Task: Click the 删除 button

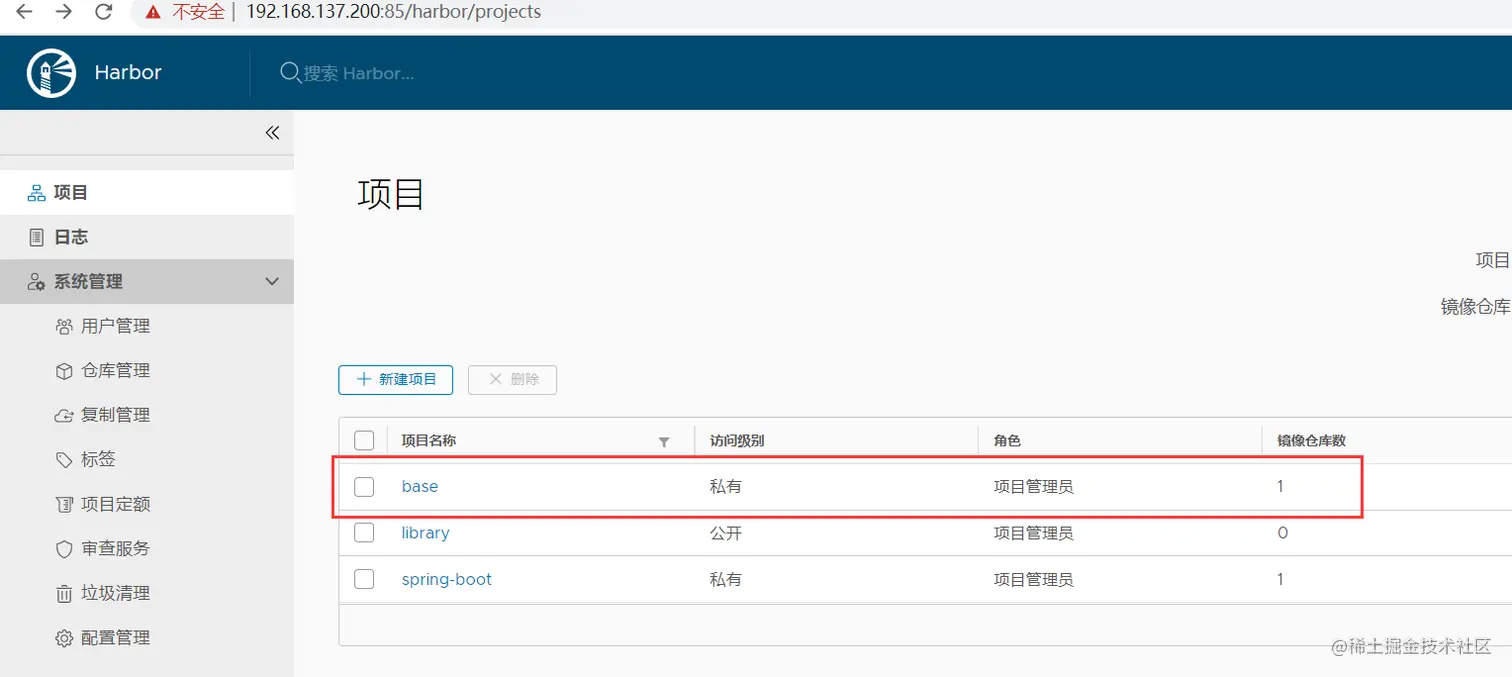Action: 512,380
